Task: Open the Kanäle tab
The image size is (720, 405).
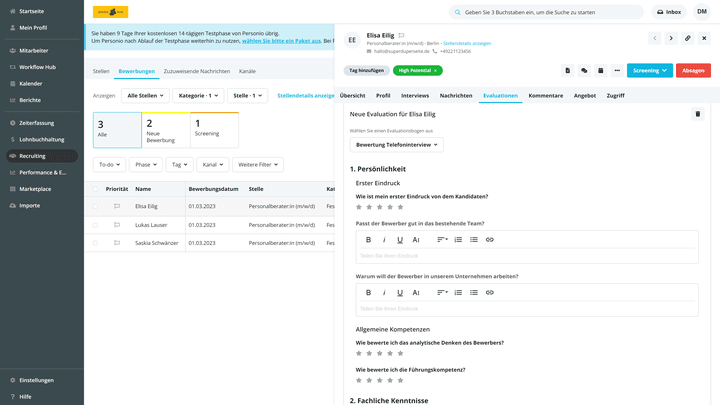Action: pos(247,71)
